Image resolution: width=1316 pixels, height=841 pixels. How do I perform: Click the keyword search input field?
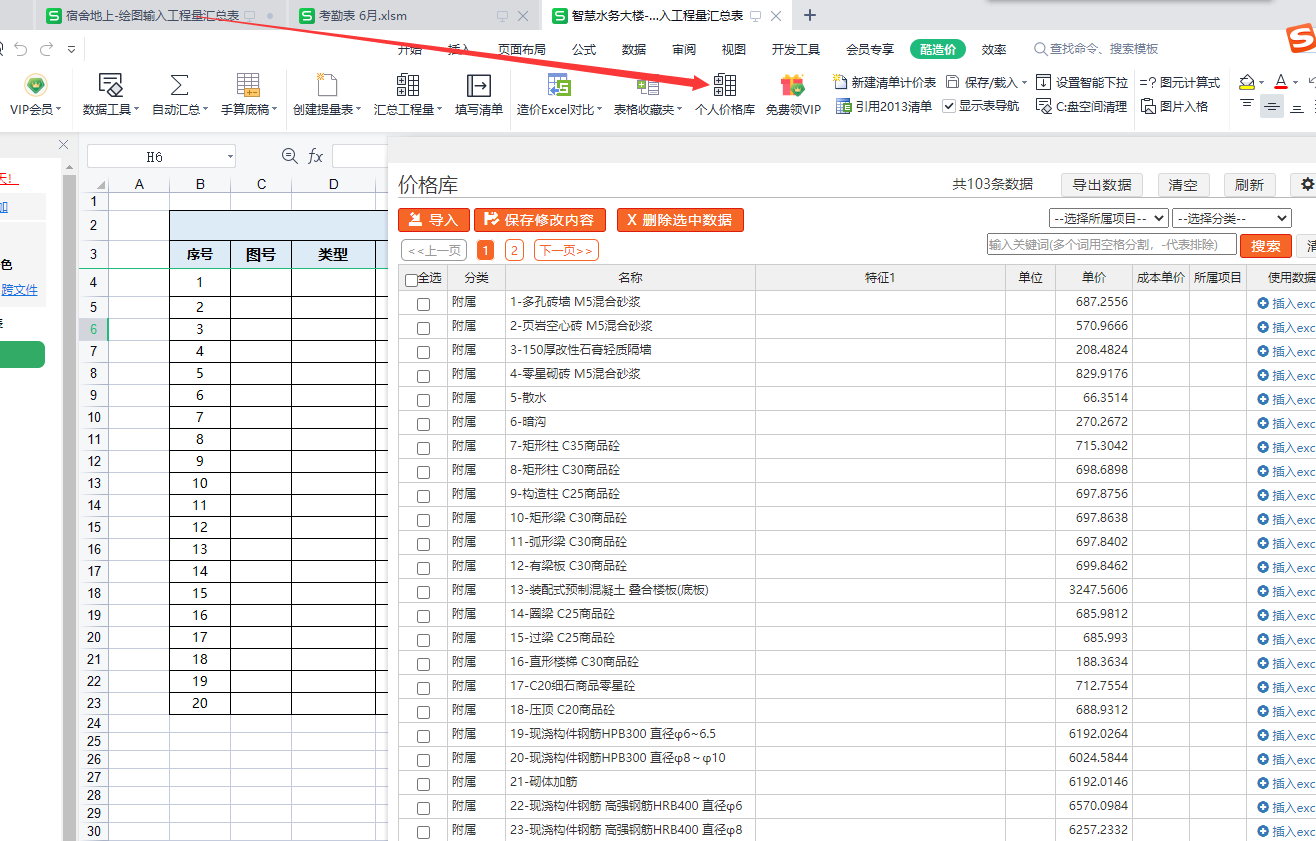1110,245
